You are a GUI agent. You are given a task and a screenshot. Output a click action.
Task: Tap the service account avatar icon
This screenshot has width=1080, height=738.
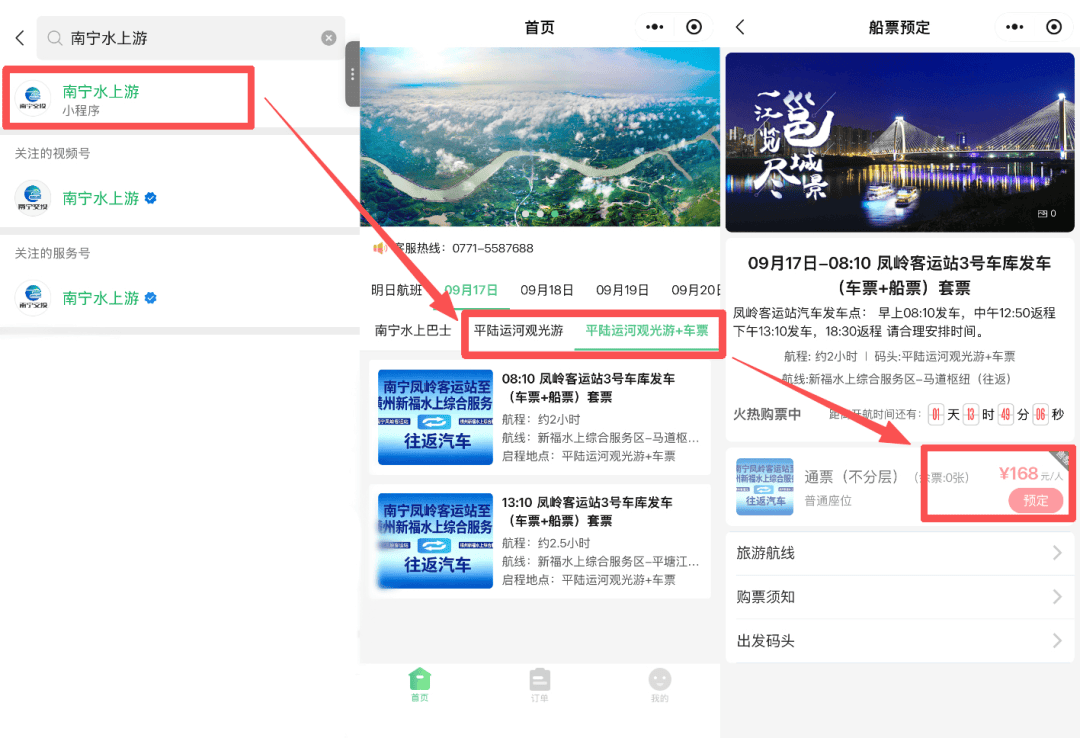(x=33, y=298)
